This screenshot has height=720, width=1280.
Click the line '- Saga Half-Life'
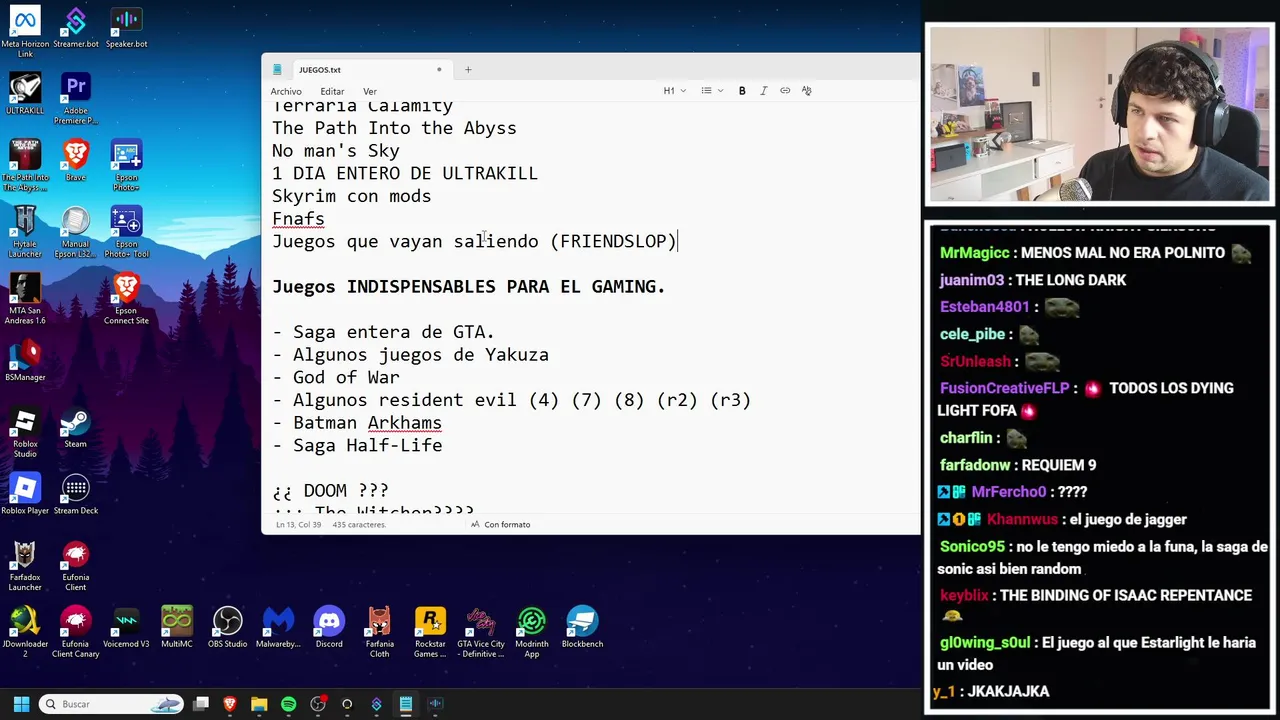(357, 446)
